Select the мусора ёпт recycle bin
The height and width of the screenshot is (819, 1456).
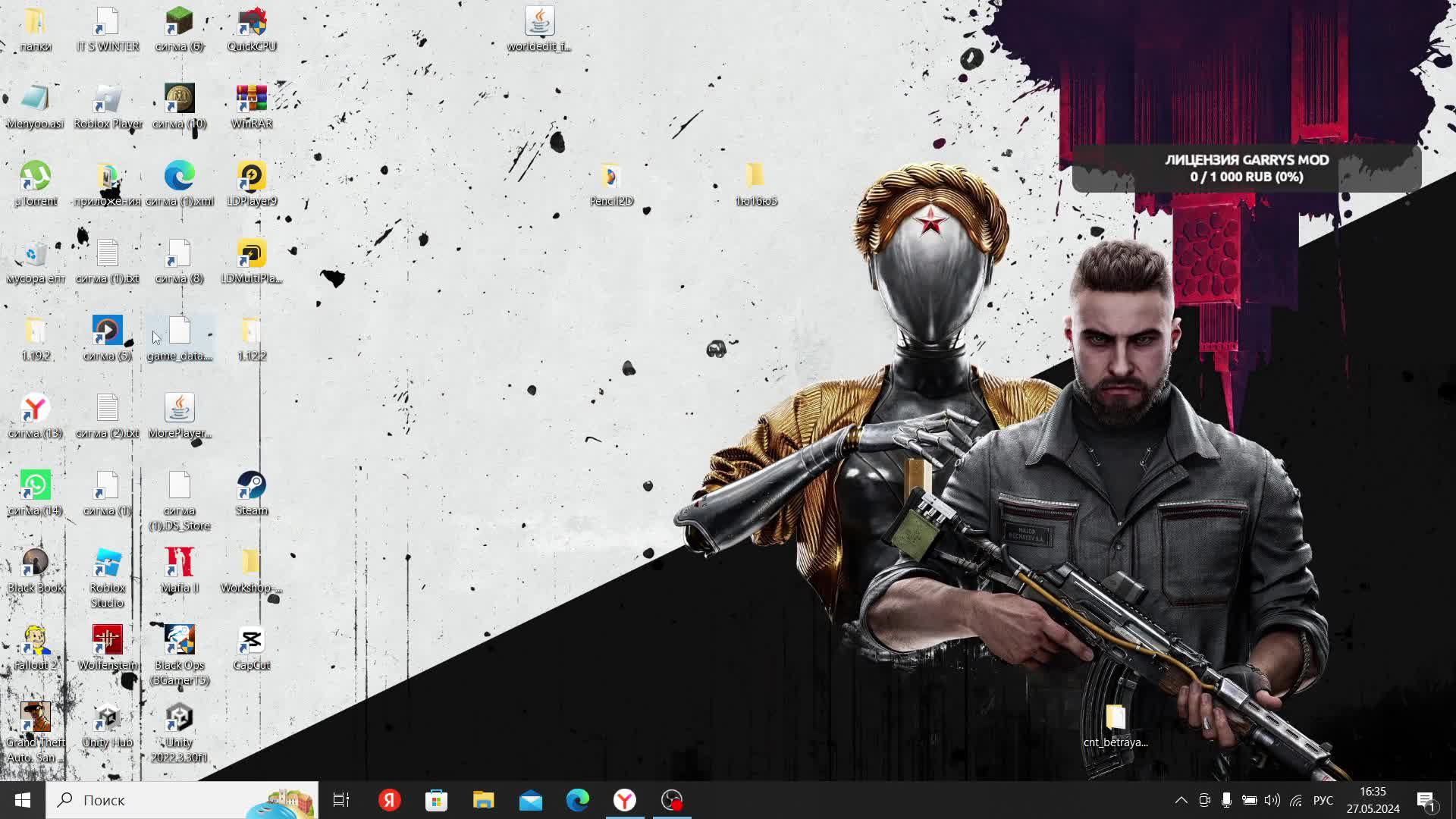pos(36,262)
